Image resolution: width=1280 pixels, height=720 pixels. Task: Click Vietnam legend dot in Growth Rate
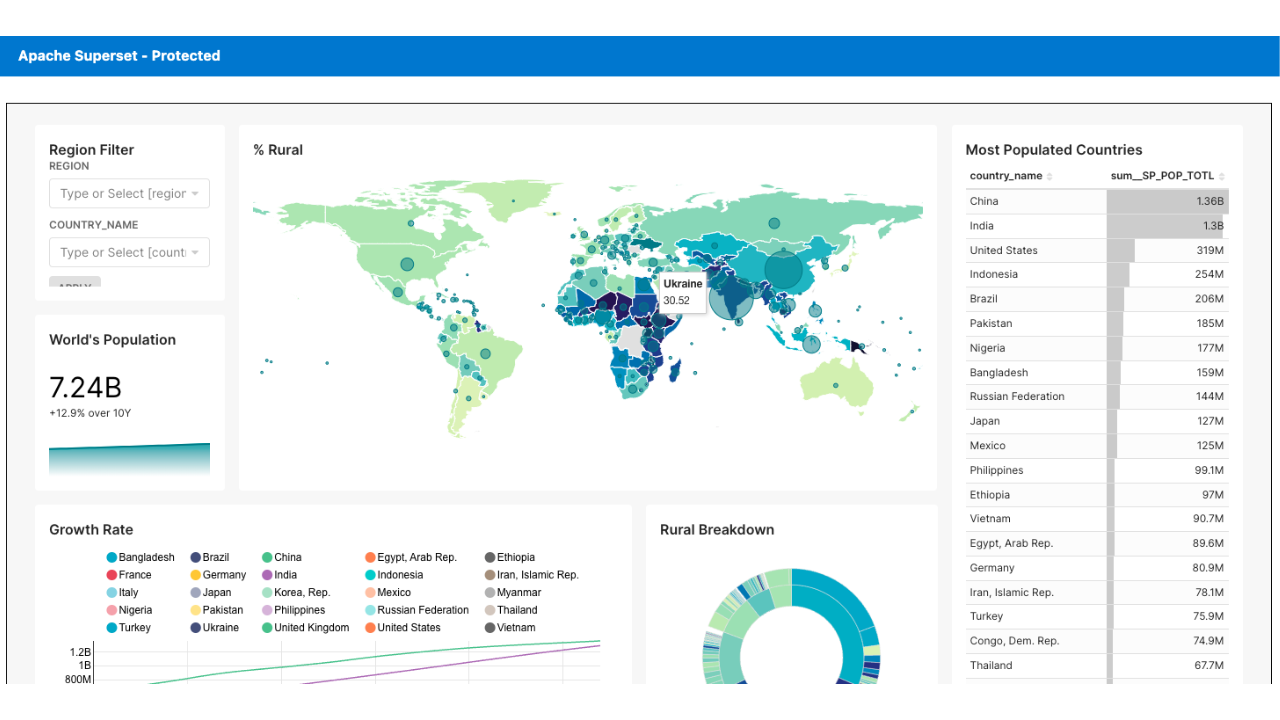click(490, 628)
